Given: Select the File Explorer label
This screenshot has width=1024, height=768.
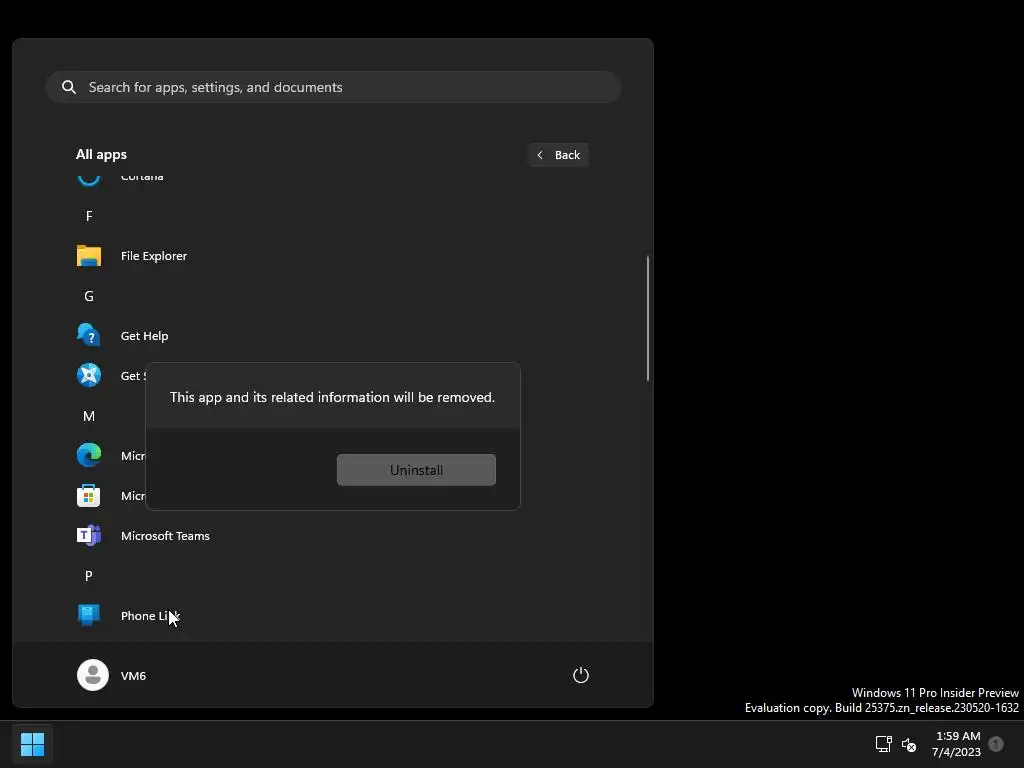Looking at the screenshot, I should (153, 256).
